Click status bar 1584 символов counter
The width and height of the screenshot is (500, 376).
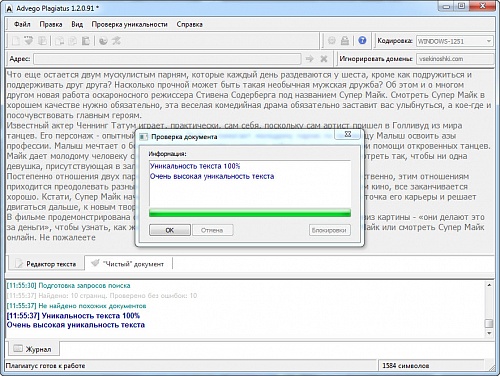[406, 366]
